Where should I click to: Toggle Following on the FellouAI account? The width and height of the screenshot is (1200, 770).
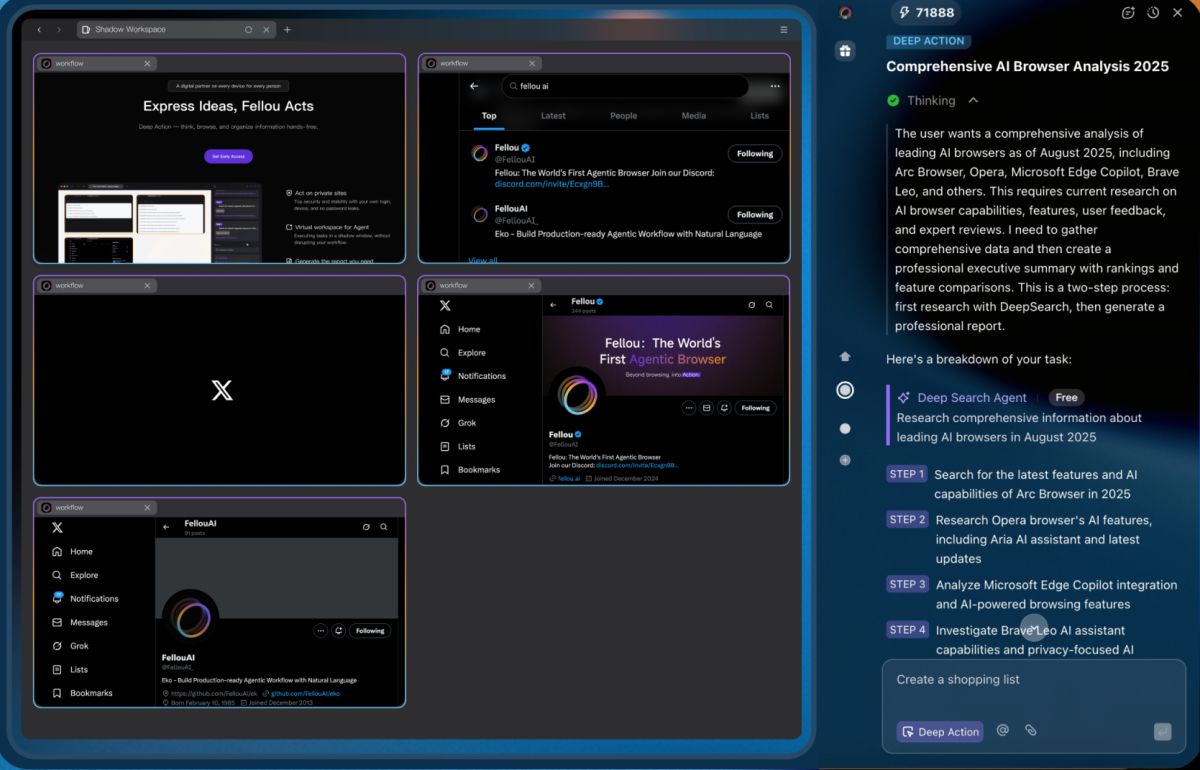pyautogui.click(x=755, y=214)
